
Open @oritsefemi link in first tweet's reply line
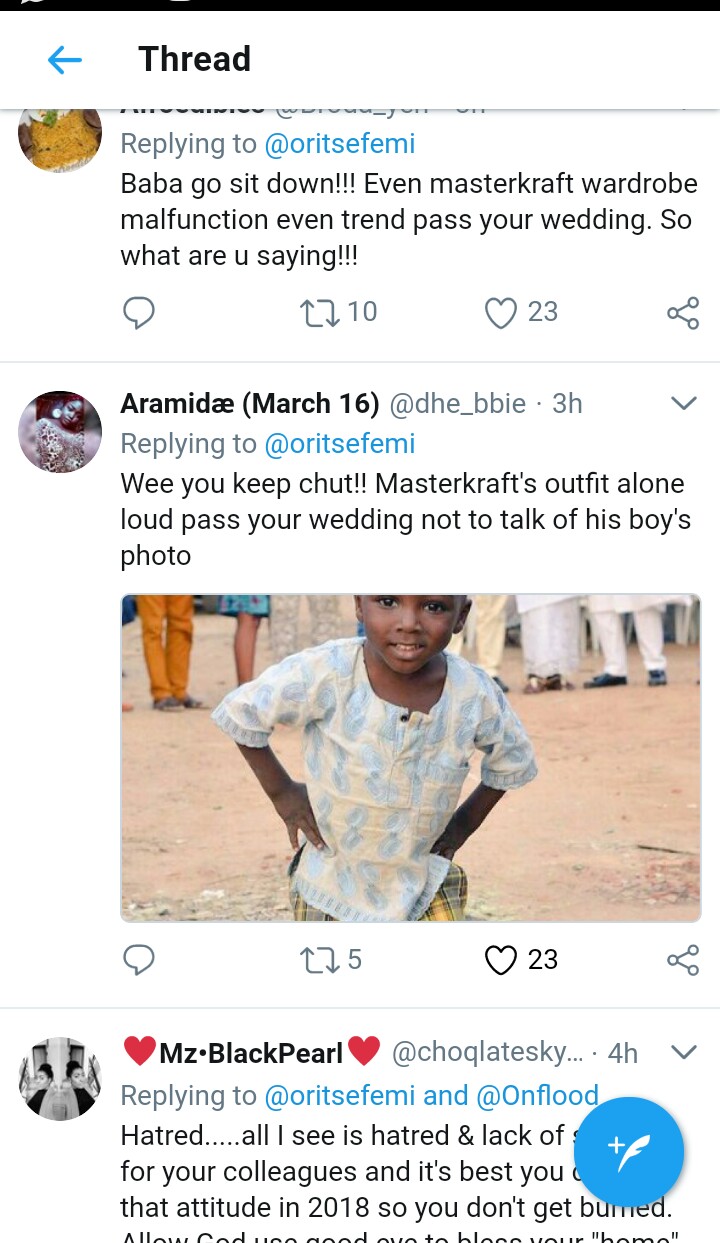click(340, 144)
